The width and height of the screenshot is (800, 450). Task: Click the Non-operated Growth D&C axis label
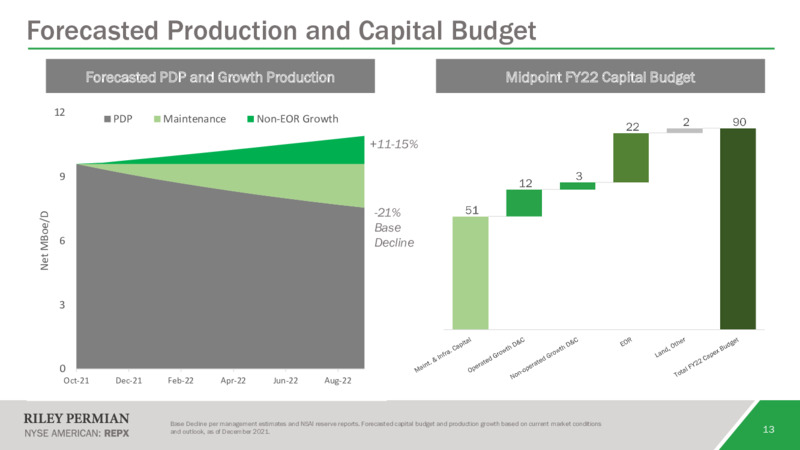tap(544, 359)
